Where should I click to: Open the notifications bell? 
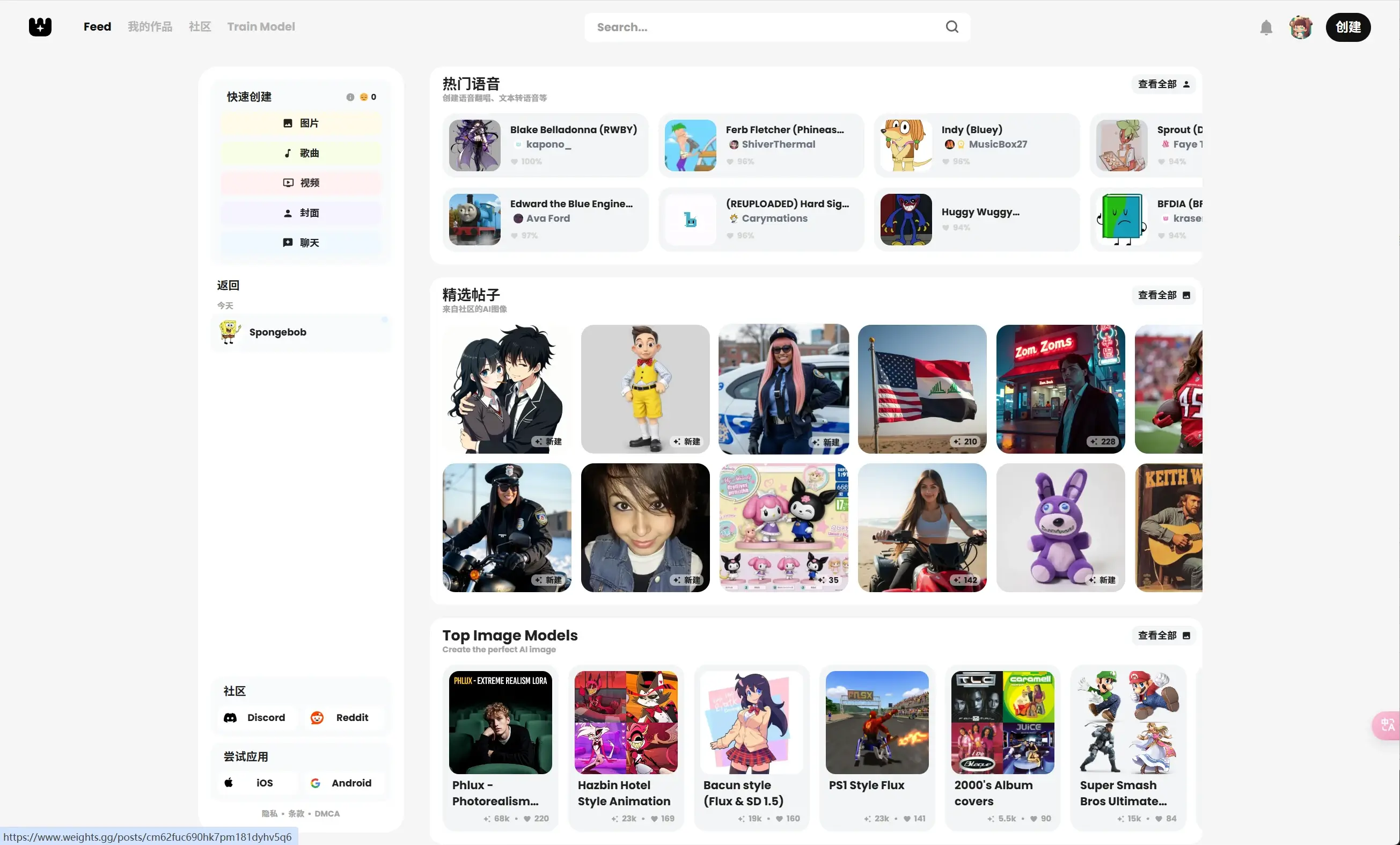point(1266,27)
